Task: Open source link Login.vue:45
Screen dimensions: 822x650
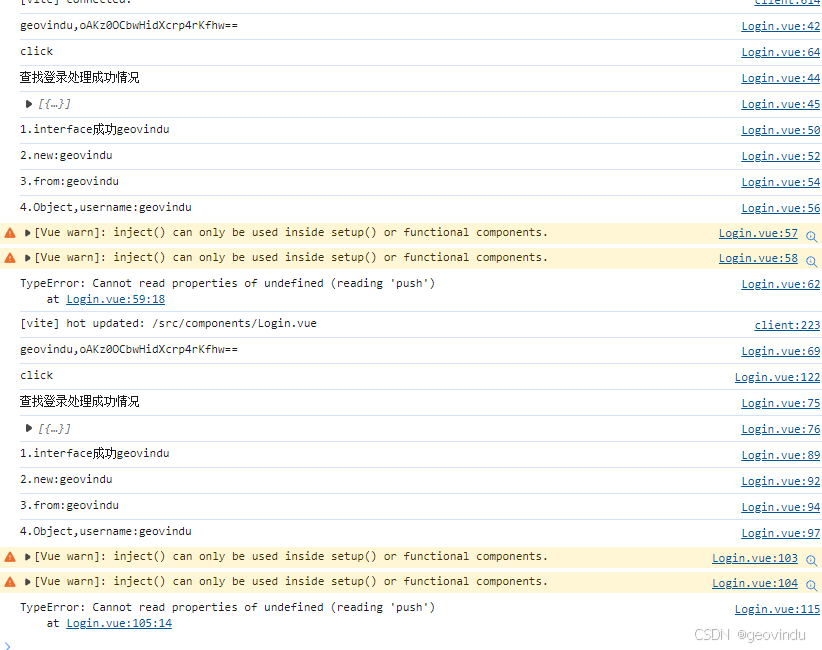Action: point(781,104)
